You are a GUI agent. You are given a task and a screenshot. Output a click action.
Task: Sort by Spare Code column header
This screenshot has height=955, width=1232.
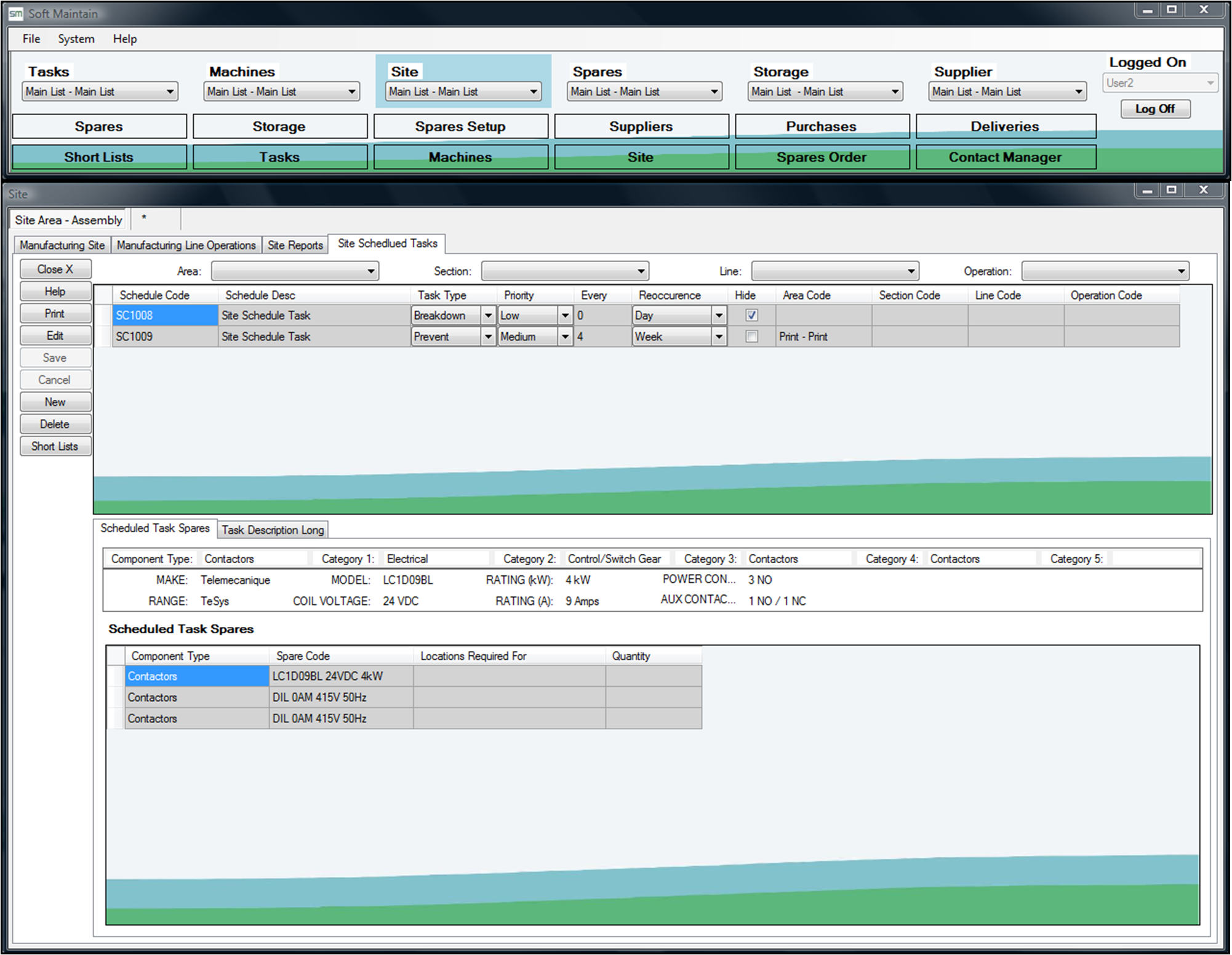click(341, 656)
